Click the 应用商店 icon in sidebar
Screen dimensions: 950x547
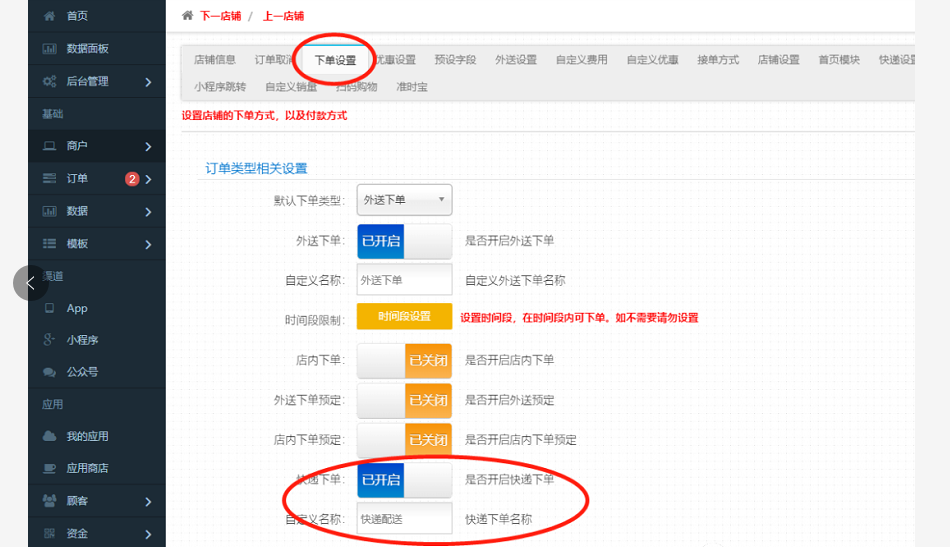49,469
